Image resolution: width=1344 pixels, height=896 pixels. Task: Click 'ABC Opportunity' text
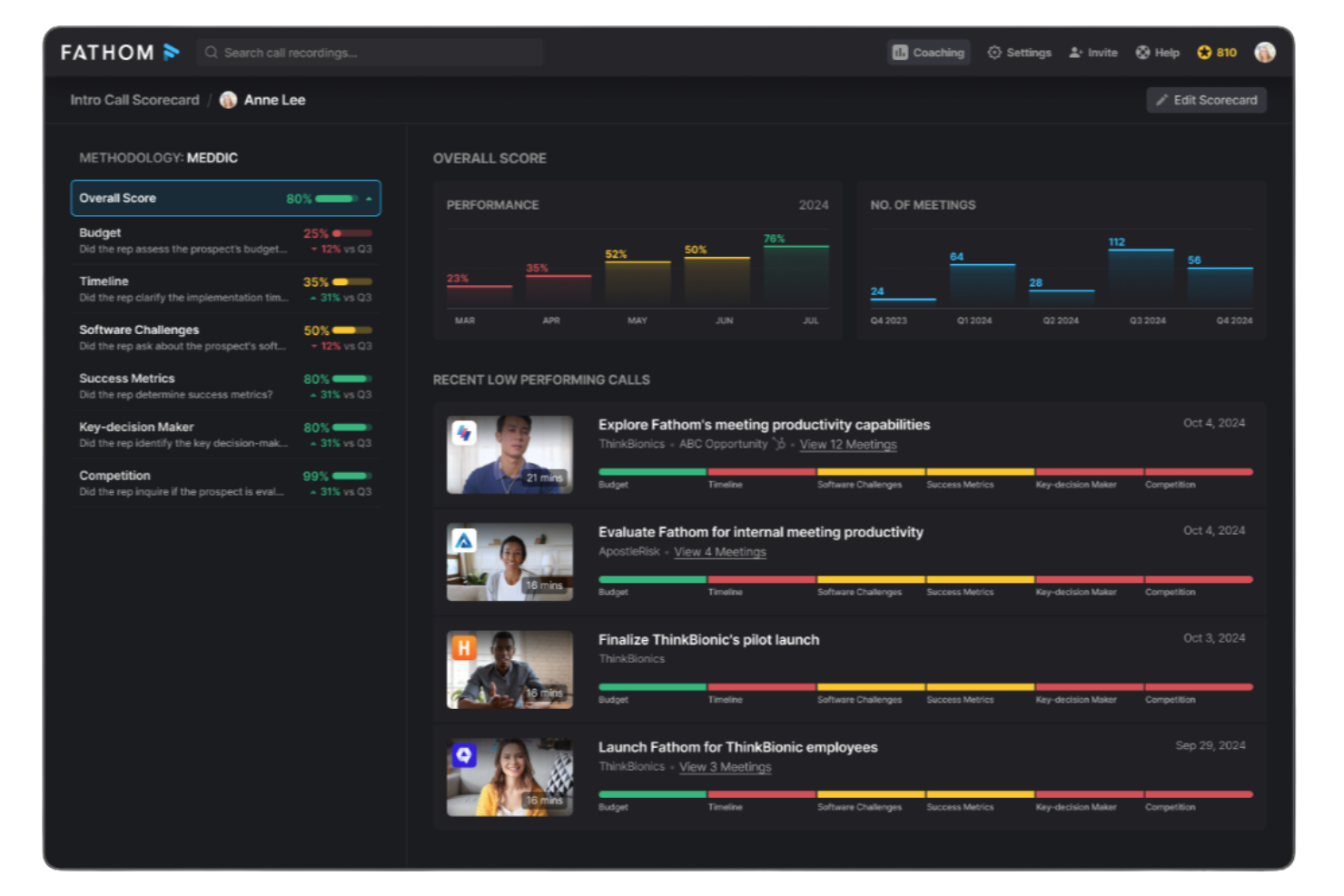[x=723, y=444]
